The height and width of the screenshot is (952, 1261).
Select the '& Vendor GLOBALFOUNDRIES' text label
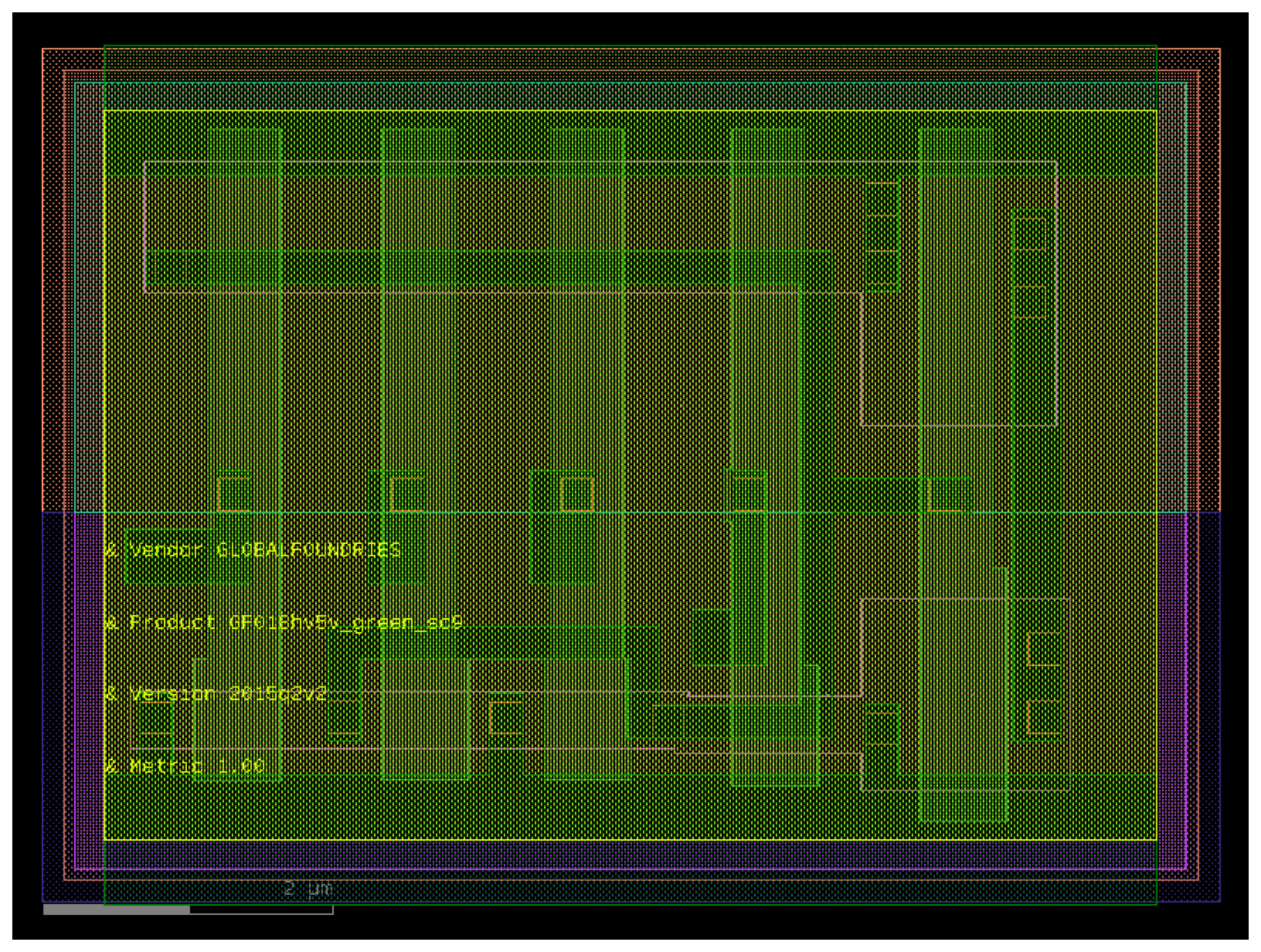click(x=252, y=550)
